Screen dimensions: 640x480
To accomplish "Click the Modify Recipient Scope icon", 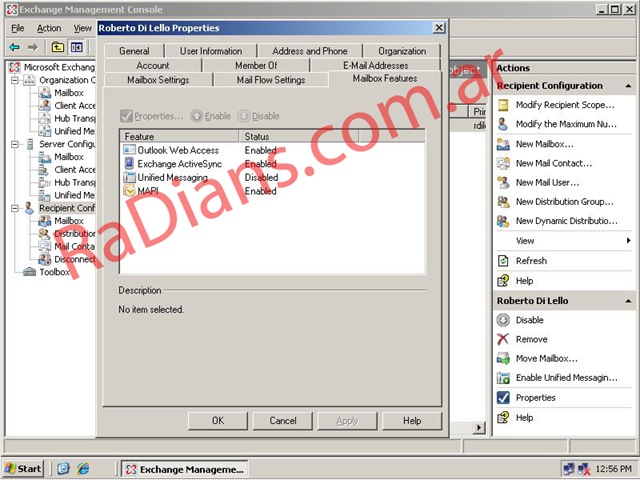I will (504, 105).
